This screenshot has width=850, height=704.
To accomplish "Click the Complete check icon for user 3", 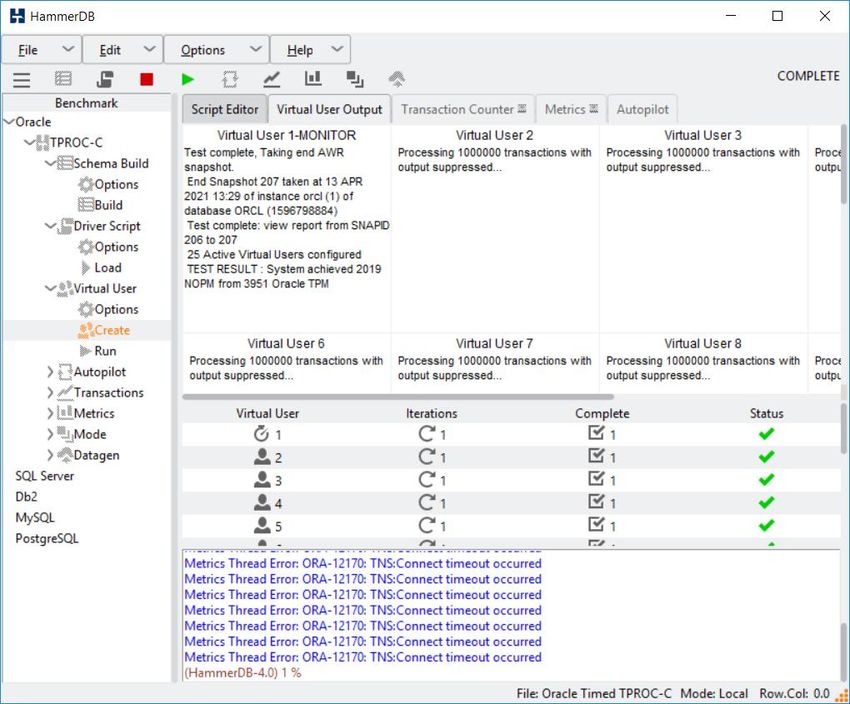I will point(596,479).
